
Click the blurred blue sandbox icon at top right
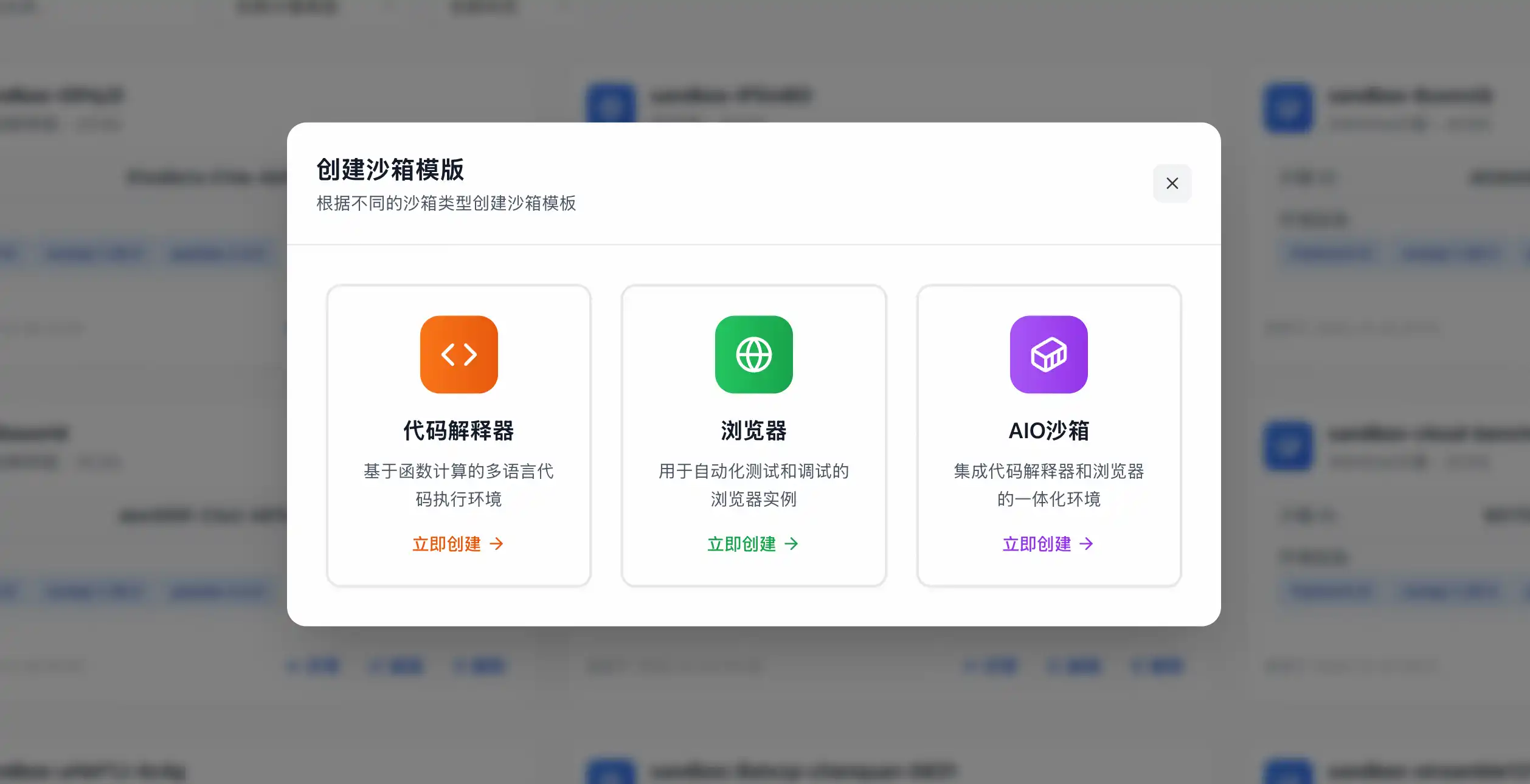point(1288,108)
